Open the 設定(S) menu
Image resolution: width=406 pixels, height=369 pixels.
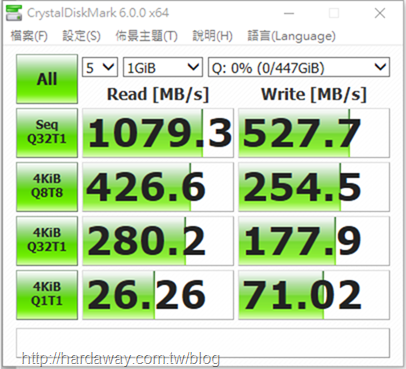tap(82, 36)
